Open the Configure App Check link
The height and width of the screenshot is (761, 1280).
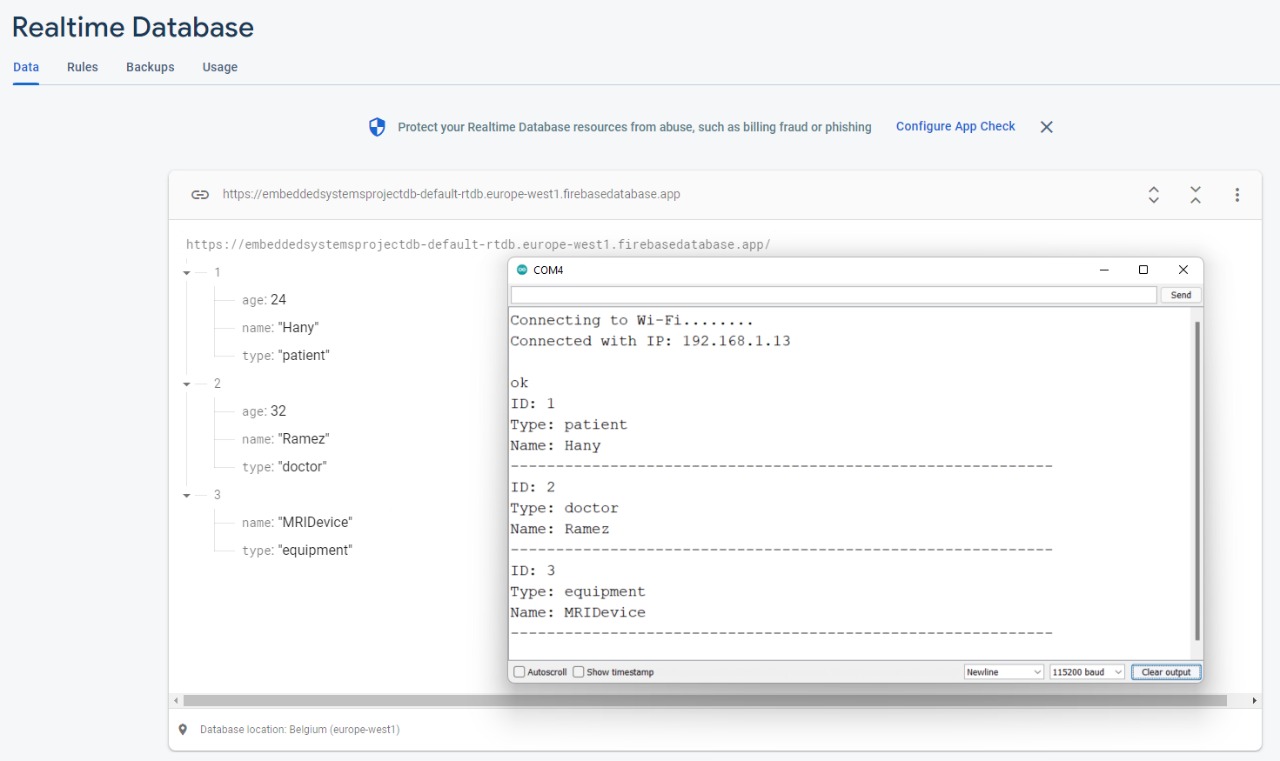tap(955, 126)
